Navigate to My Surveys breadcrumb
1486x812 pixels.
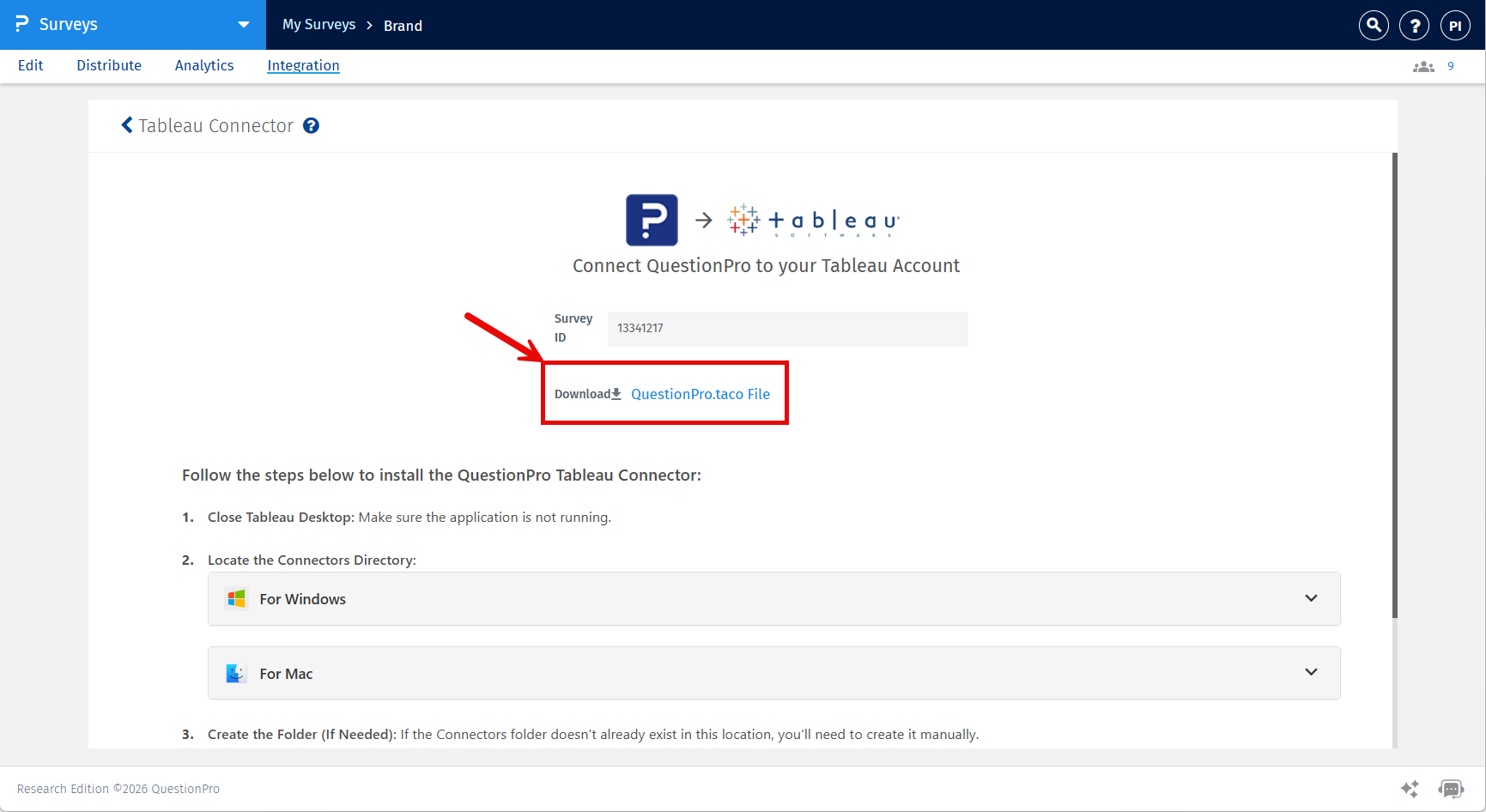point(318,25)
